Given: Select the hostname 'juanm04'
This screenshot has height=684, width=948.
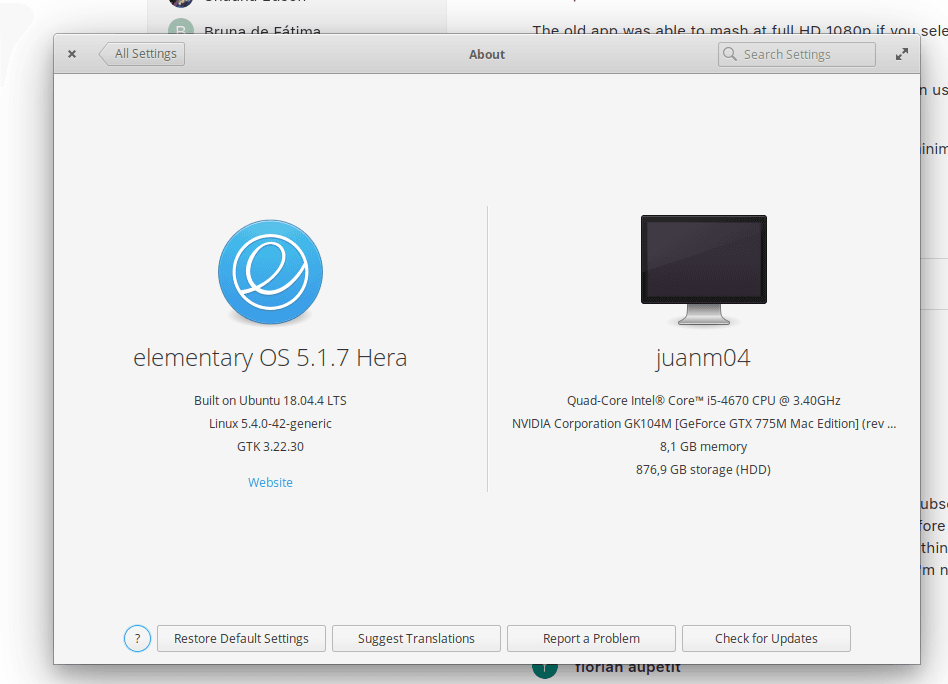Looking at the screenshot, I should click(703, 358).
